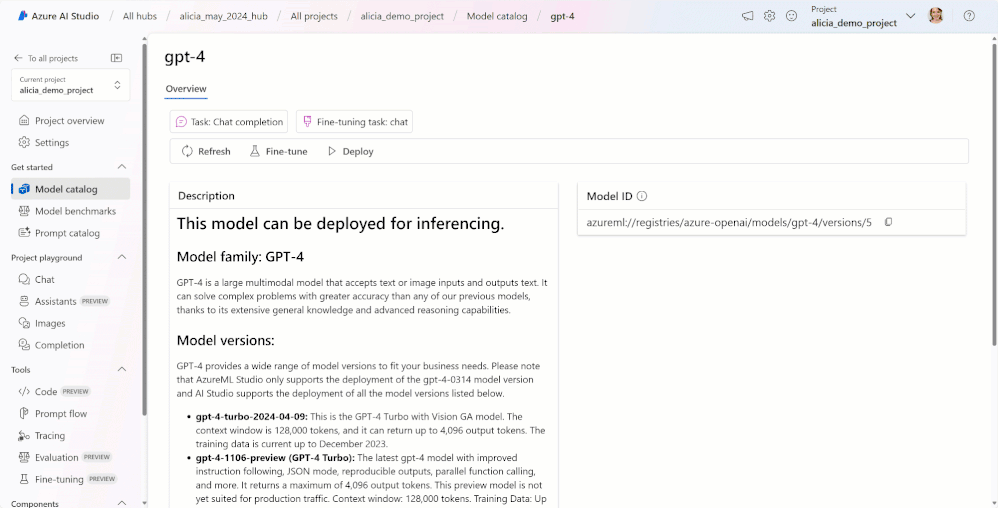Toggle the Components section chevron
Image resolution: width=998 pixels, height=508 pixels.
click(122, 504)
